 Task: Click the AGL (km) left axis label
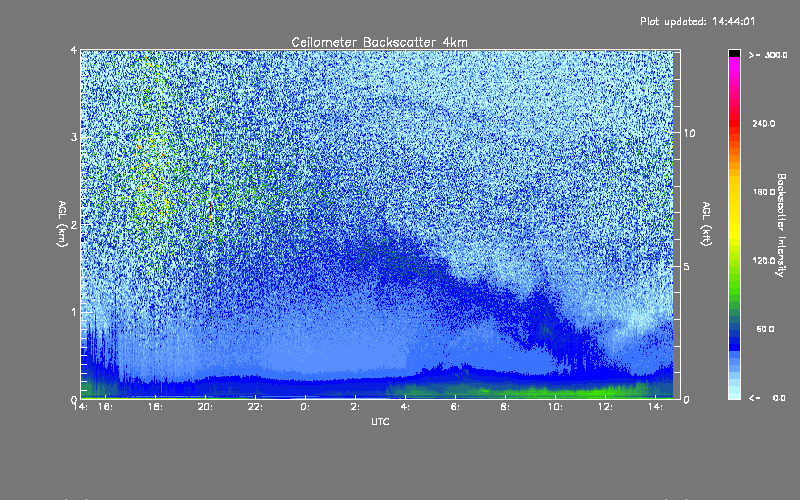[x=62, y=224]
